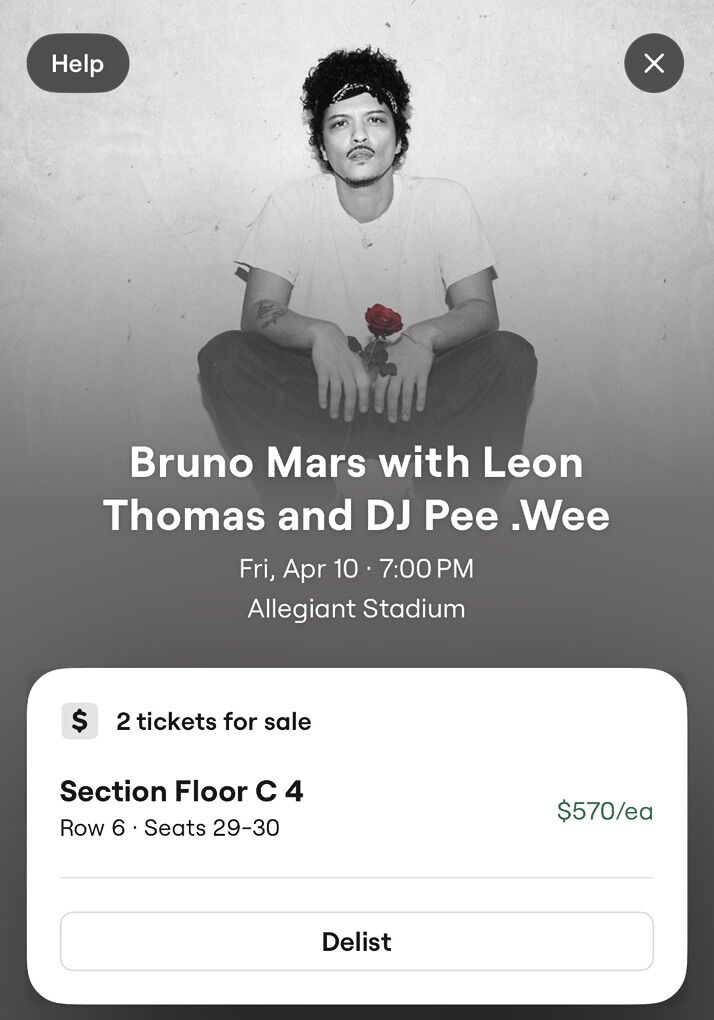Select the money icon beside '2 tickets for sale'

78,721
